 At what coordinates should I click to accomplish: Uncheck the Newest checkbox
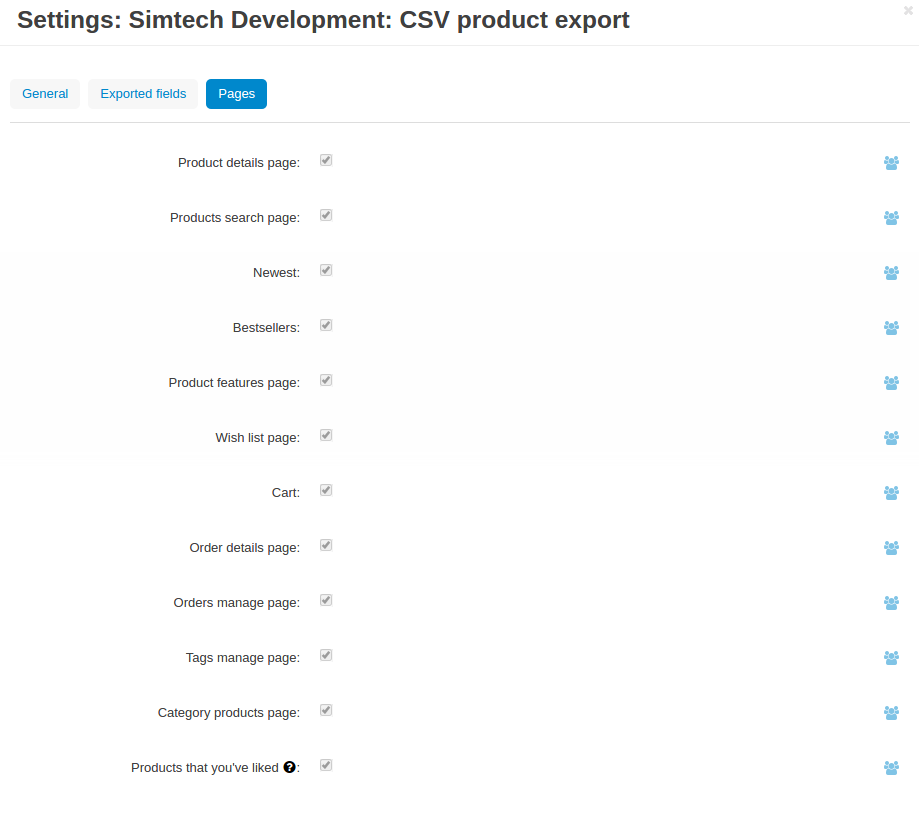point(326,270)
